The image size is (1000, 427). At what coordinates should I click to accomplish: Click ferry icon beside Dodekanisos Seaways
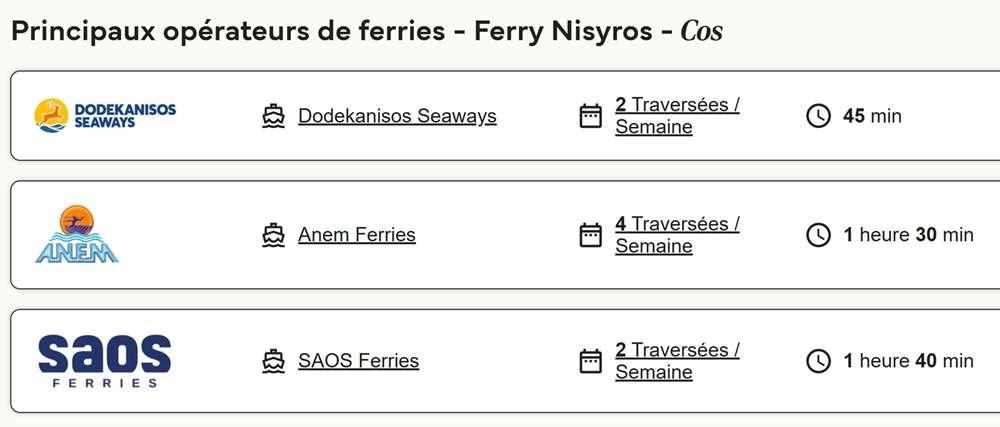pyautogui.click(x=273, y=116)
